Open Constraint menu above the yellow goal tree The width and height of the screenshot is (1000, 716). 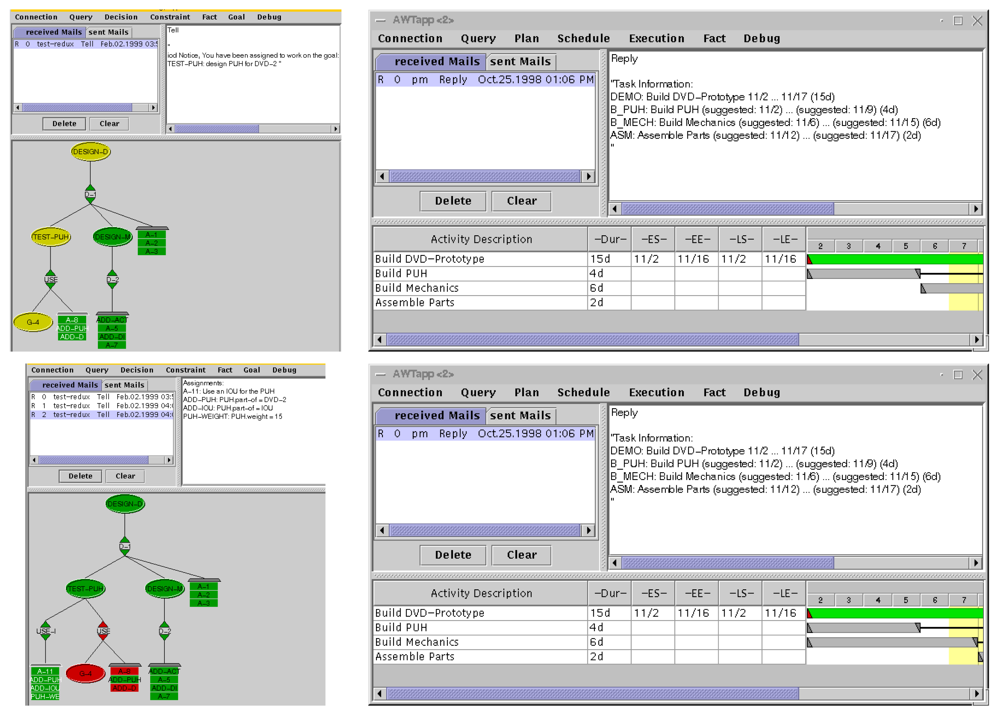click(x=170, y=17)
